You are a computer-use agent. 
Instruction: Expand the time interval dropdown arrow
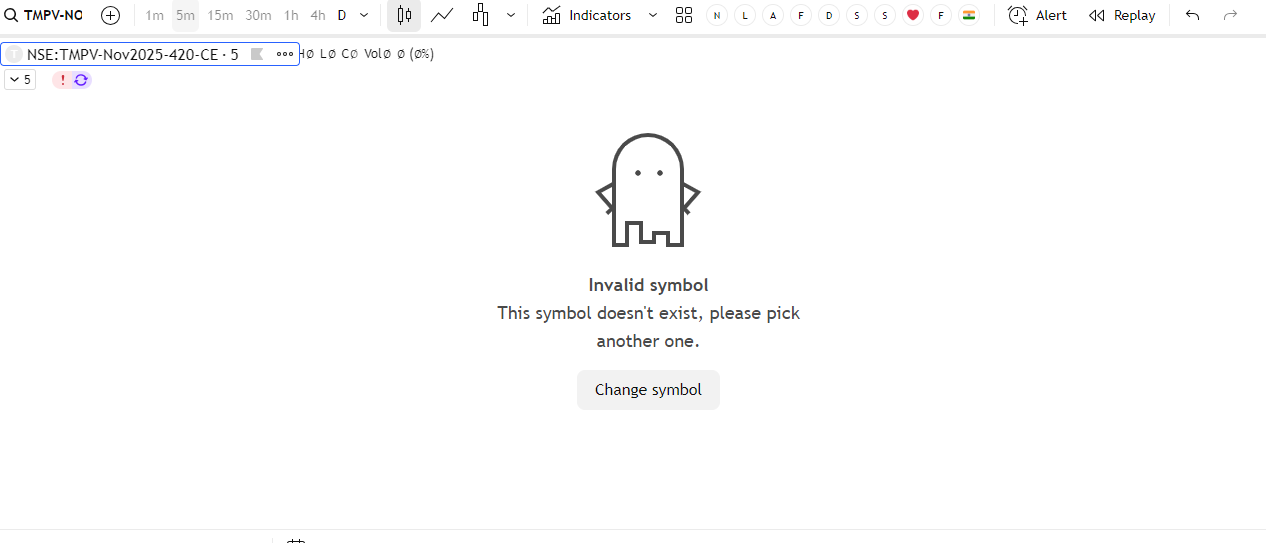click(x=364, y=16)
